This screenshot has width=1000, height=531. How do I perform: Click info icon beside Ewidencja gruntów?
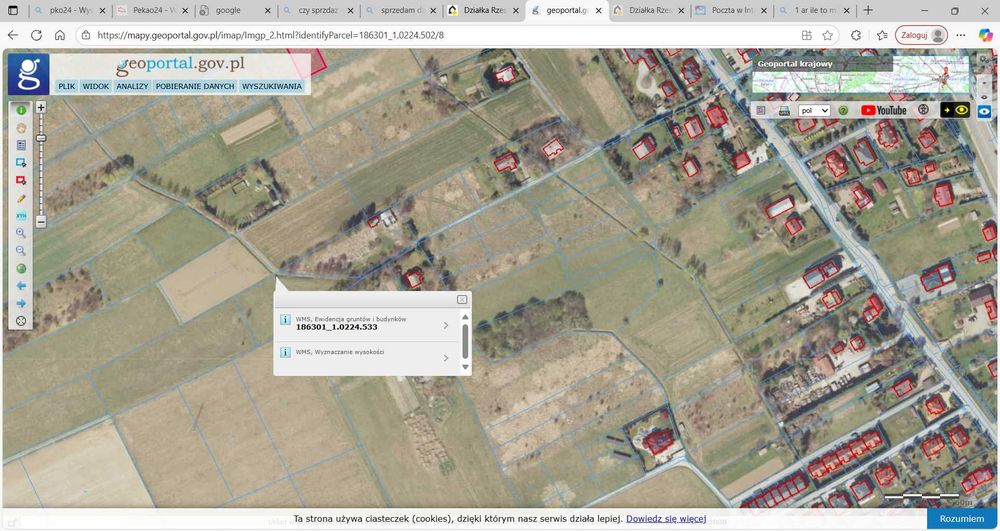285,319
